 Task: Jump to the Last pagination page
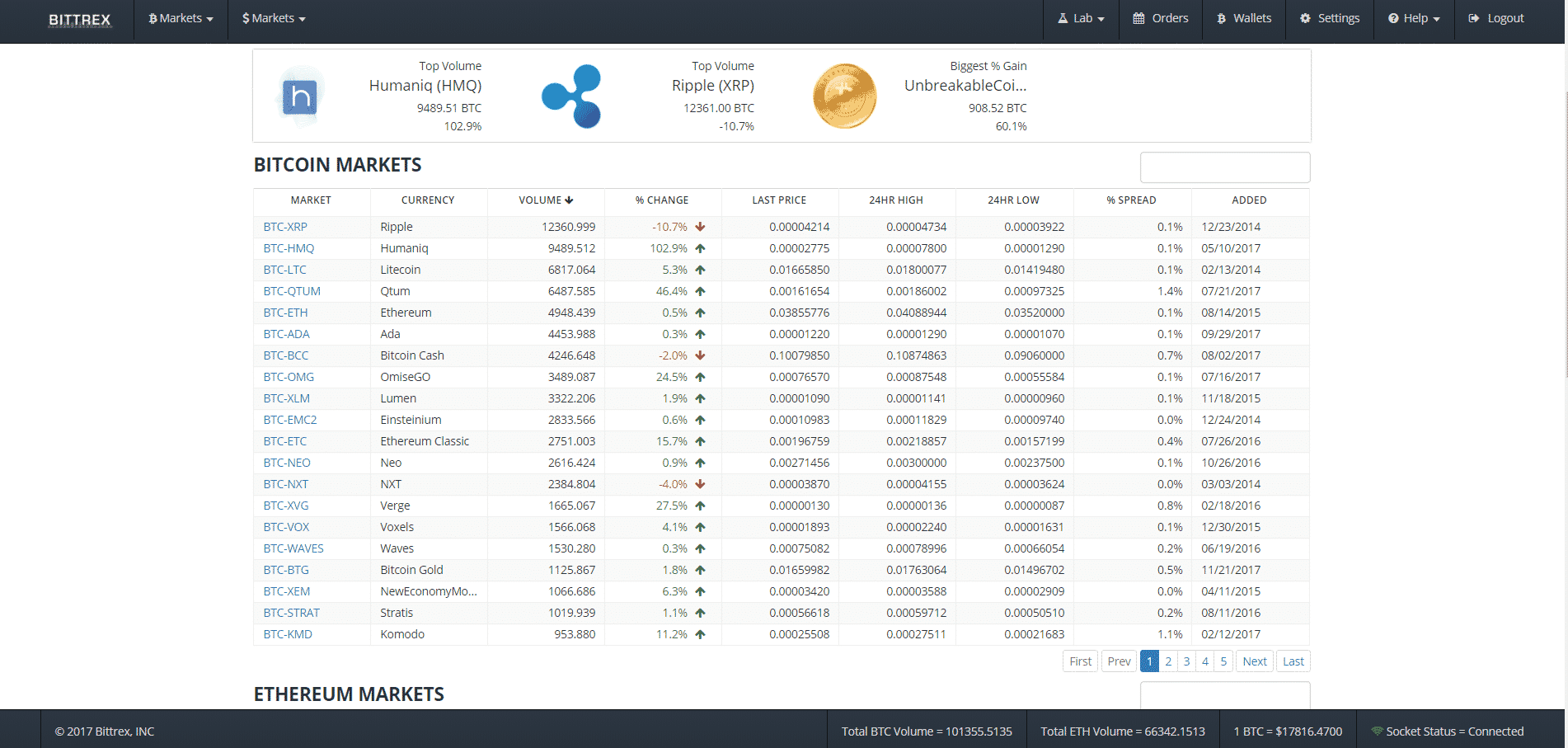click(x=1293, y=661)
